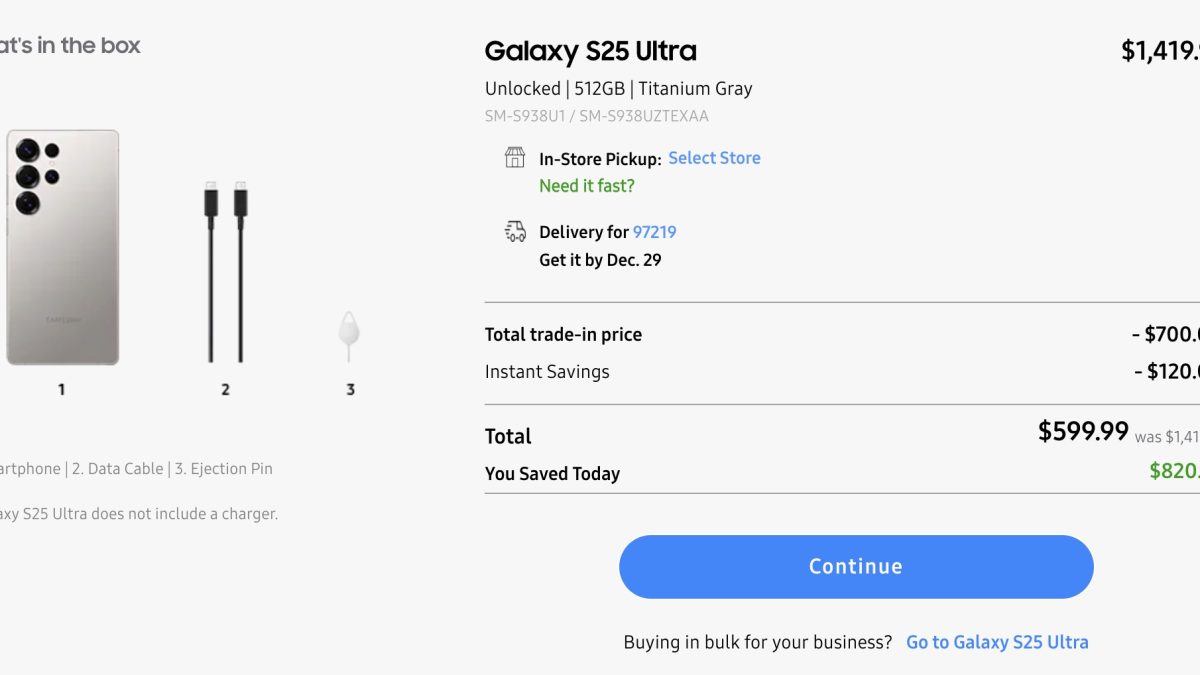Click the 'Unlocked | 512GB | Titanium Gray' description

(x=618, y=88)
